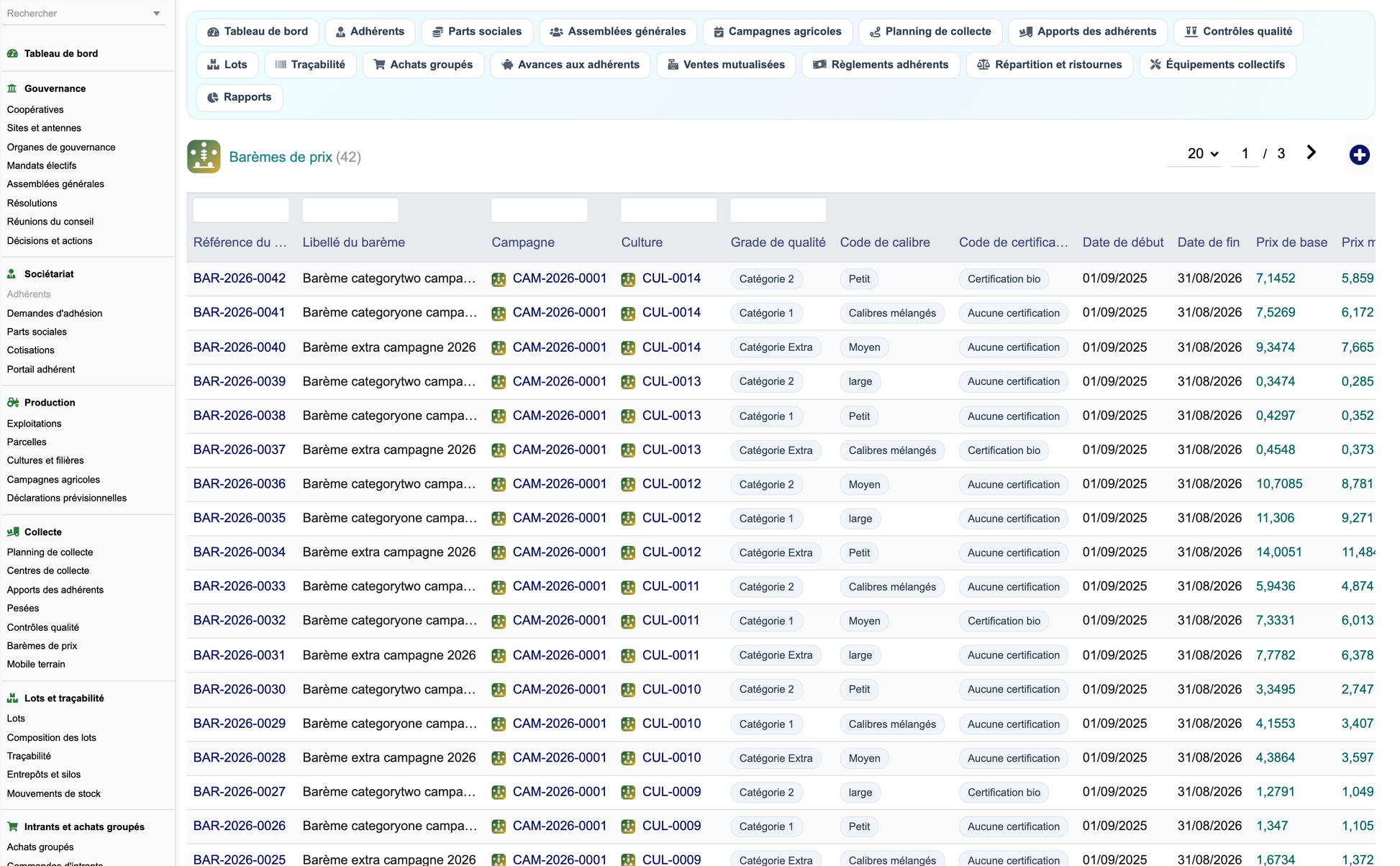Open Coopératives in the sidebar

click(x=35, y=109)
